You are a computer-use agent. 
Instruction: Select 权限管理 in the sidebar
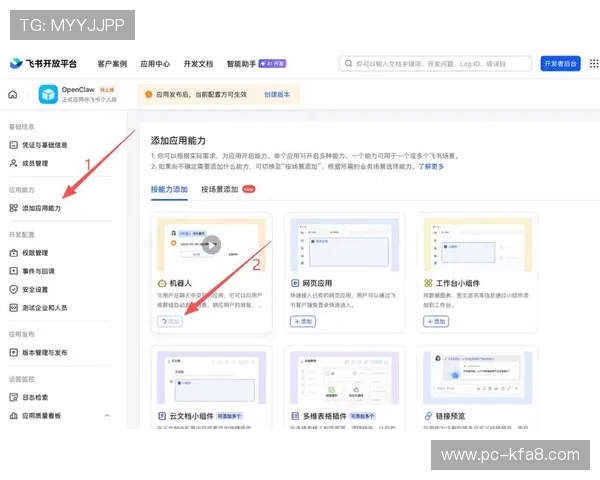(35, 253)
